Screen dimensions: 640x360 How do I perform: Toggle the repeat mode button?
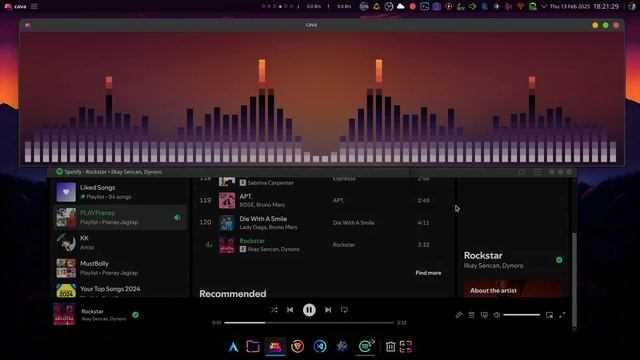click(344, 310)
